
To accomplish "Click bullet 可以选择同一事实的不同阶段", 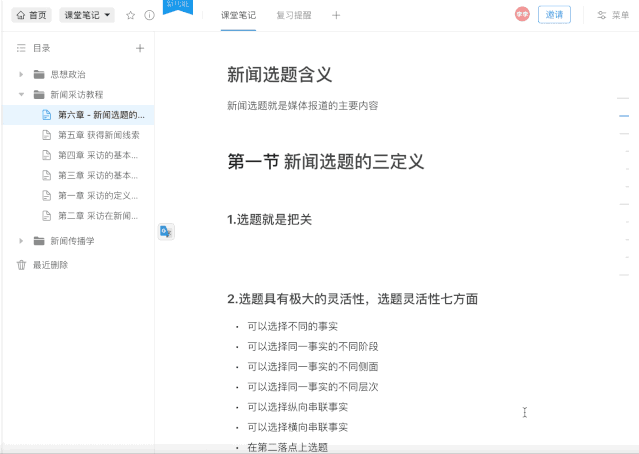I will (313, 346).
